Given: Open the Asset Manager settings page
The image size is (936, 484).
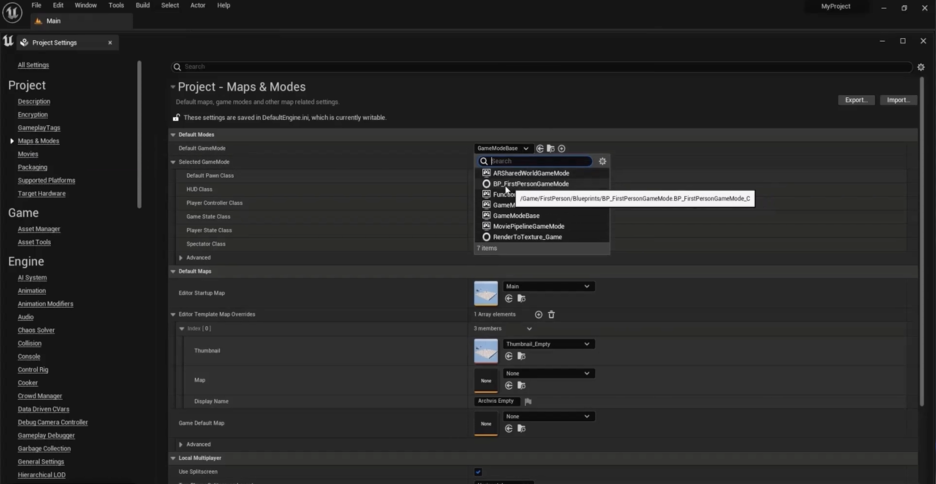Looking at the screenshot, I should point(39,229).
